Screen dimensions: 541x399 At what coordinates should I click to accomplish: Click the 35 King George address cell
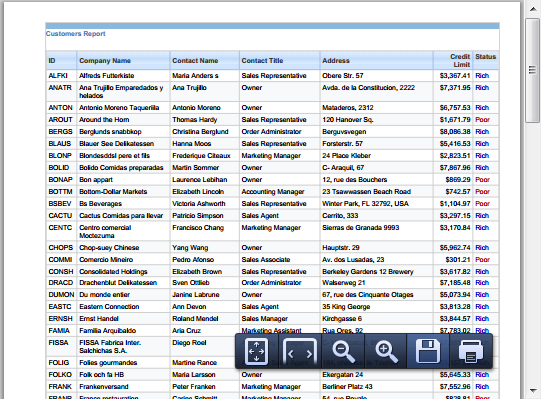(x=376, y=307)
